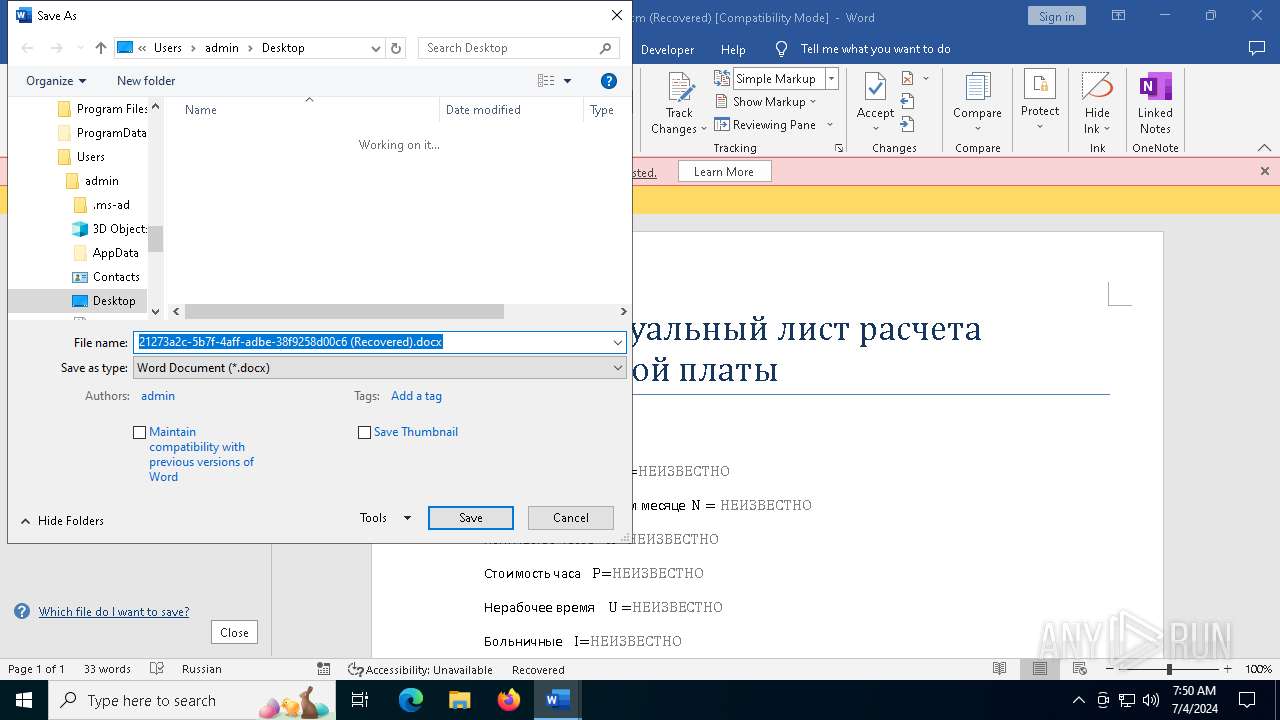
Task: Click Tell me lightbulb icon
Action: point(782,49)
